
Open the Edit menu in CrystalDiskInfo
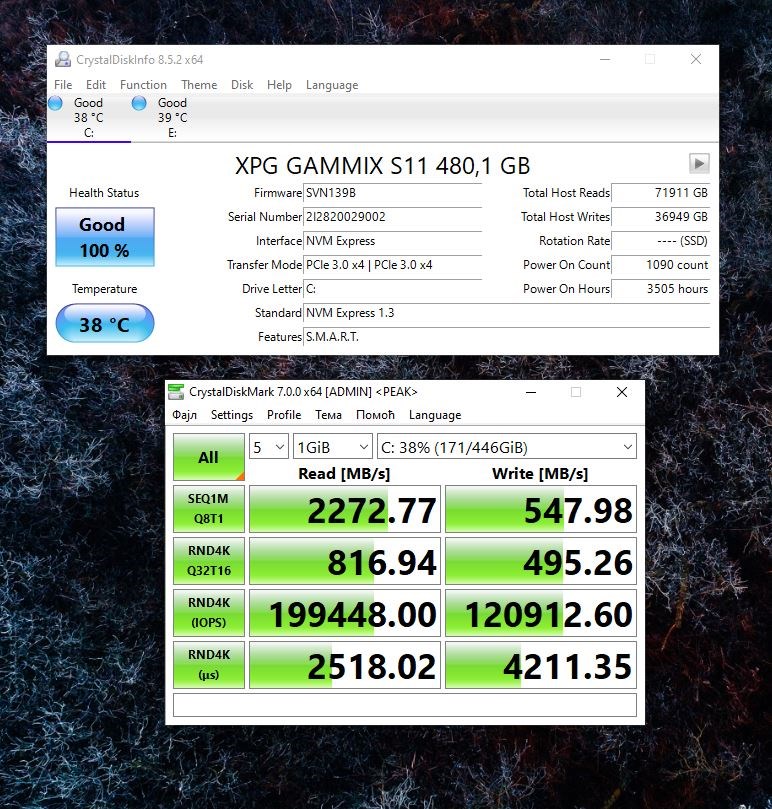coord(95,85)
